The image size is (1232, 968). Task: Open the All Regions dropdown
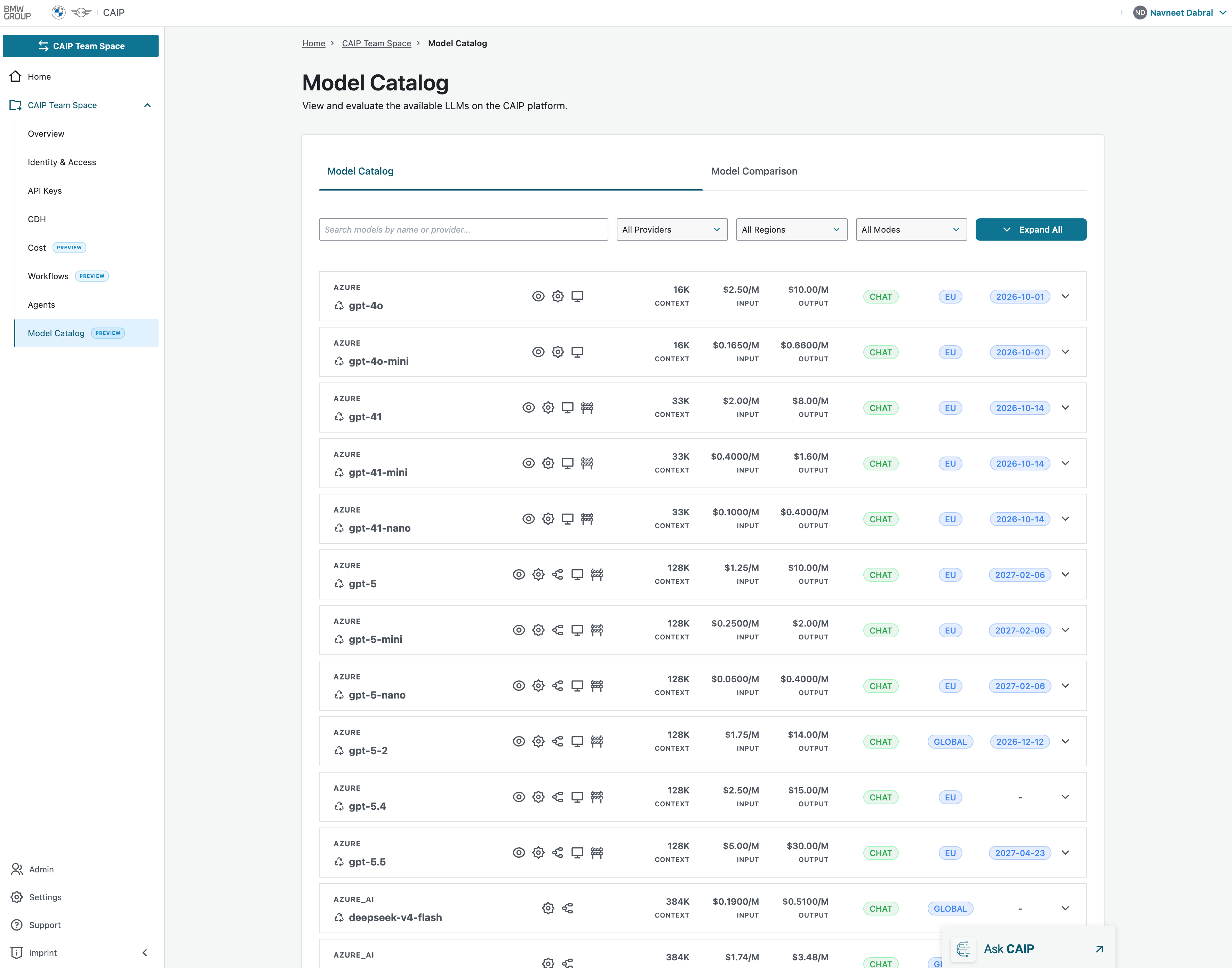point(791,229)
